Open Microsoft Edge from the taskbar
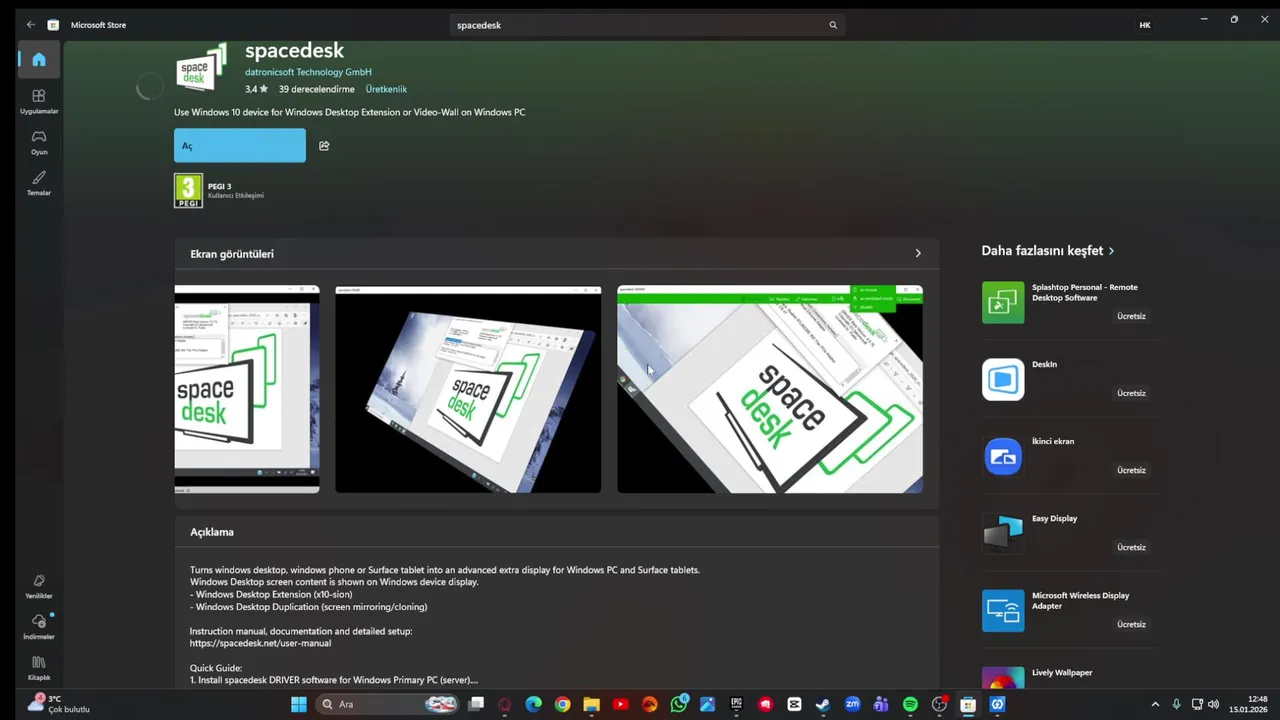The height and width of the screenshot is (720, 1280). click(533, 704)
